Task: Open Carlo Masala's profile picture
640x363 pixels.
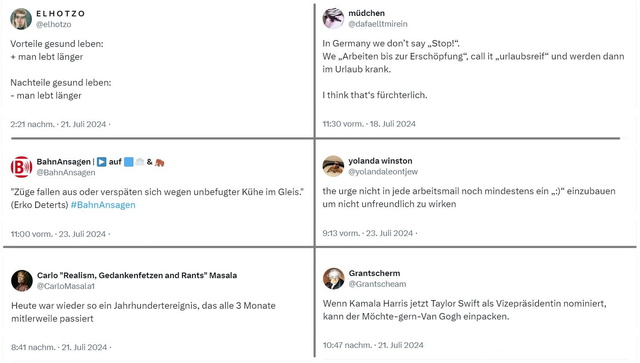Action: pos(22,281)
